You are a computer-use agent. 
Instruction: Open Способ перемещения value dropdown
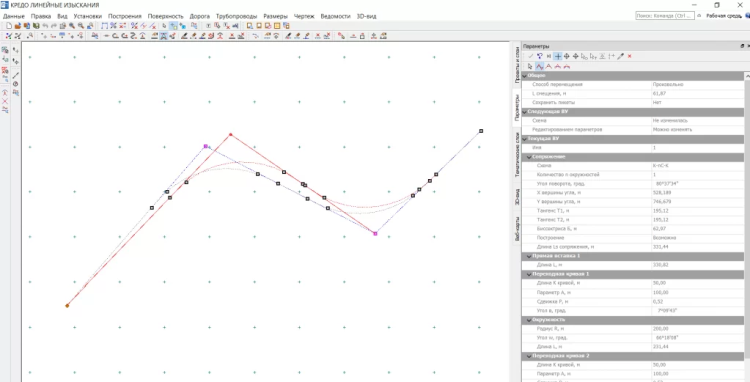[x=697, y=84]
